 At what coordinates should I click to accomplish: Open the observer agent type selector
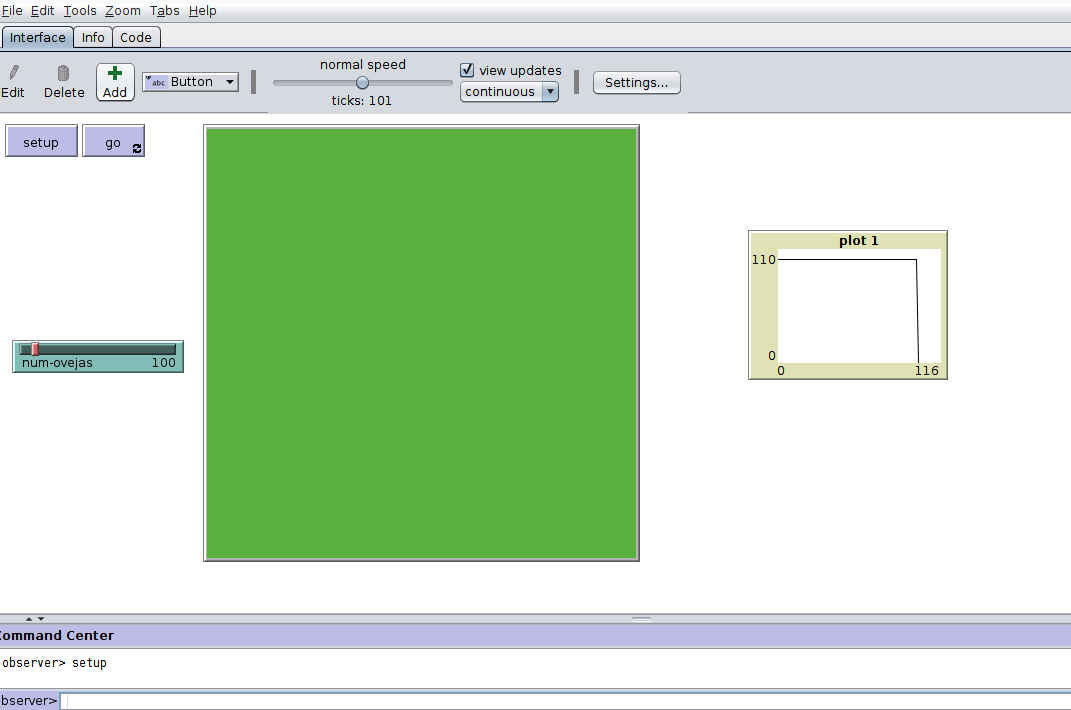tap(29, 701)
